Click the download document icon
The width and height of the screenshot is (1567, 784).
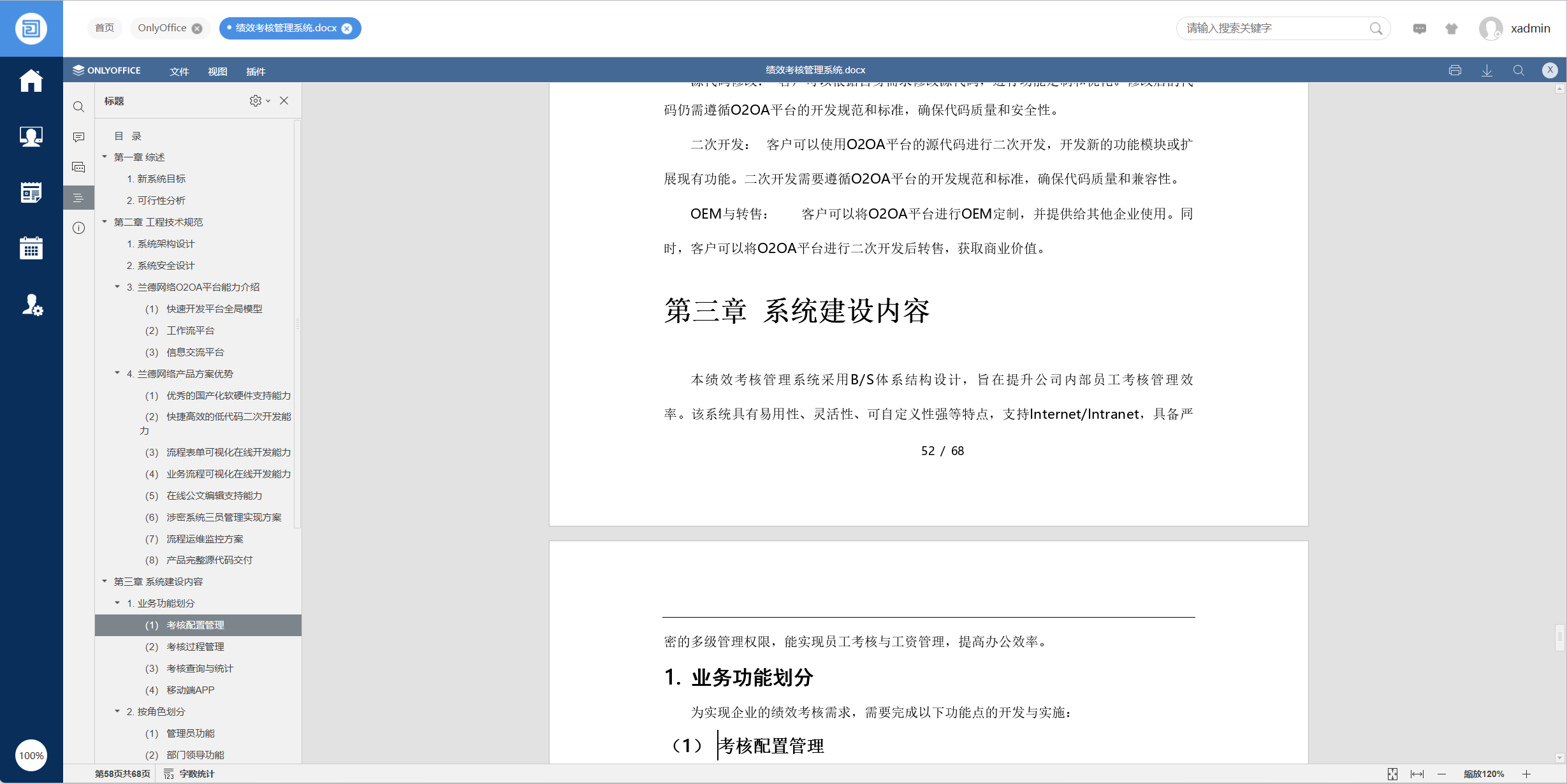(1487, 70)
